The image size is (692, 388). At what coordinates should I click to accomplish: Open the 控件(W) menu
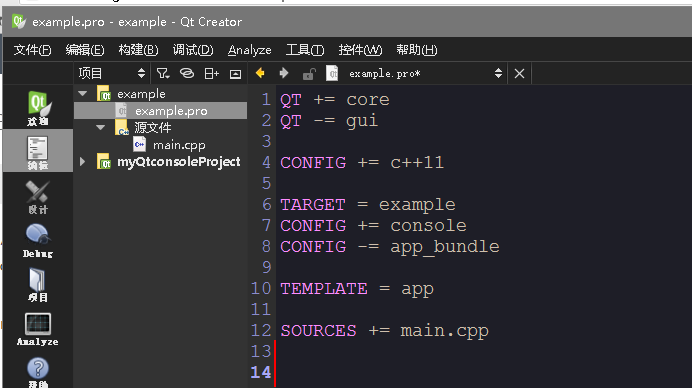pos(360,50)
